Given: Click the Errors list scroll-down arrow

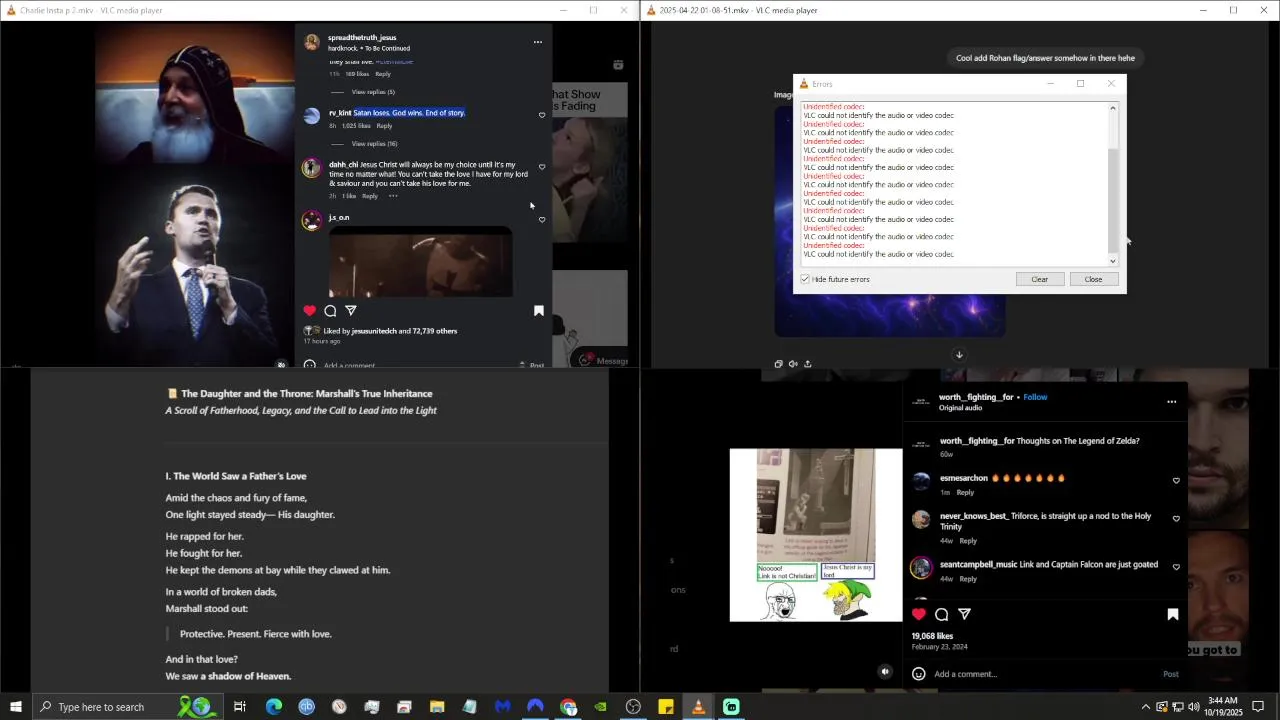Looking at the screenshot, I should point(1113,261).
